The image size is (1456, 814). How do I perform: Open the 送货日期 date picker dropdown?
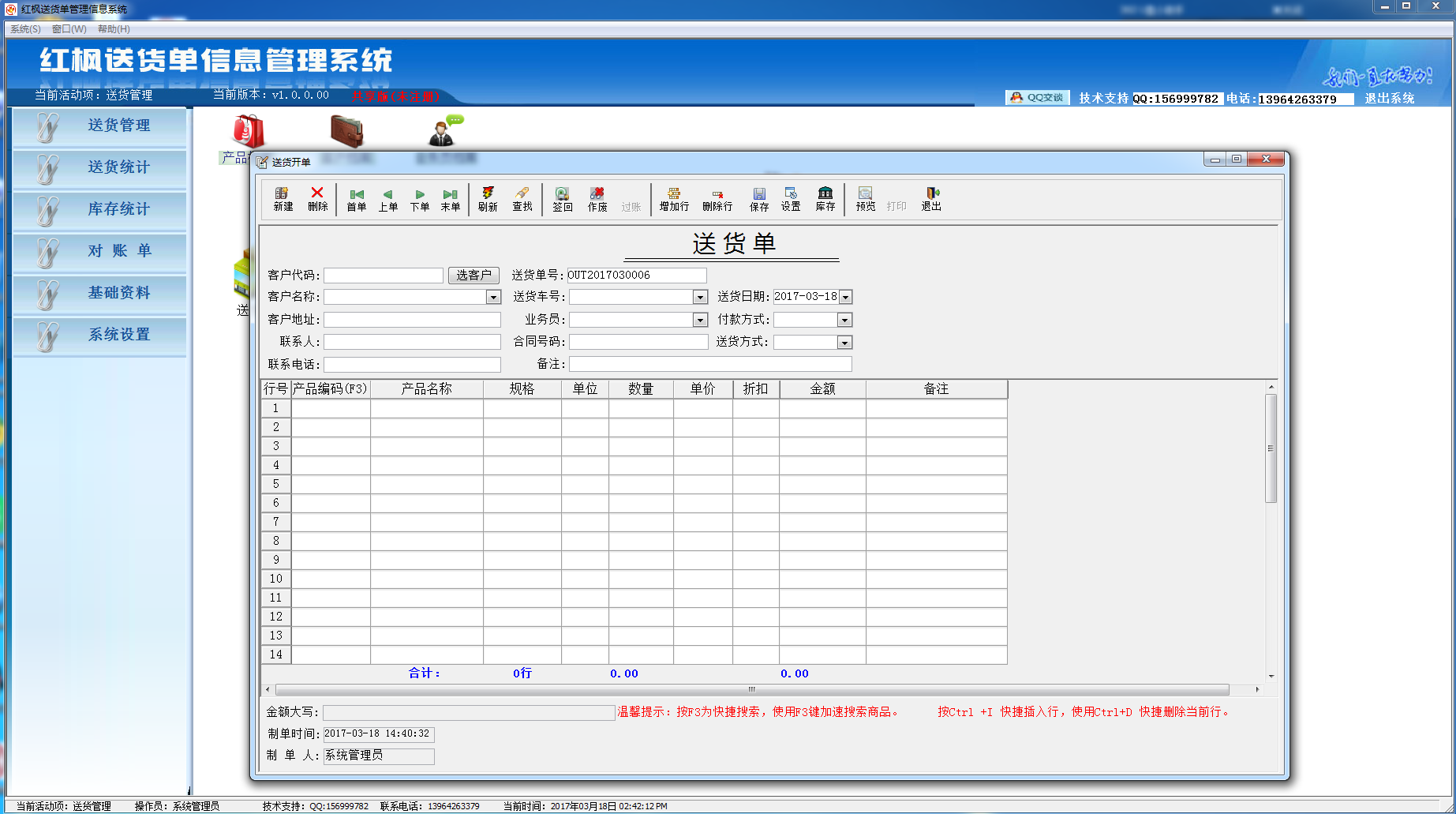[x=846, y=297]
